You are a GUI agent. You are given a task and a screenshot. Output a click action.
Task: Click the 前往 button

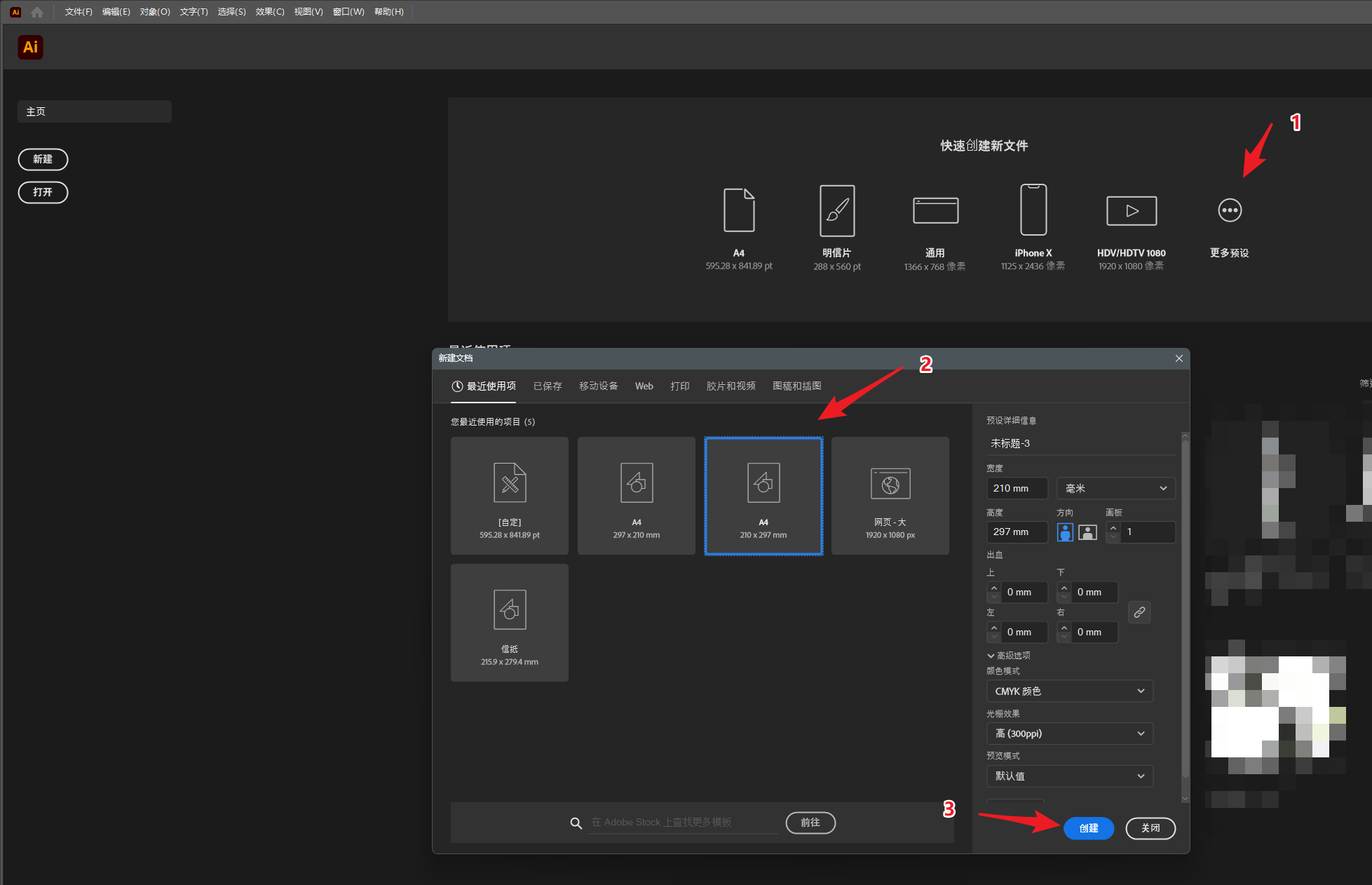coord(810,823)
